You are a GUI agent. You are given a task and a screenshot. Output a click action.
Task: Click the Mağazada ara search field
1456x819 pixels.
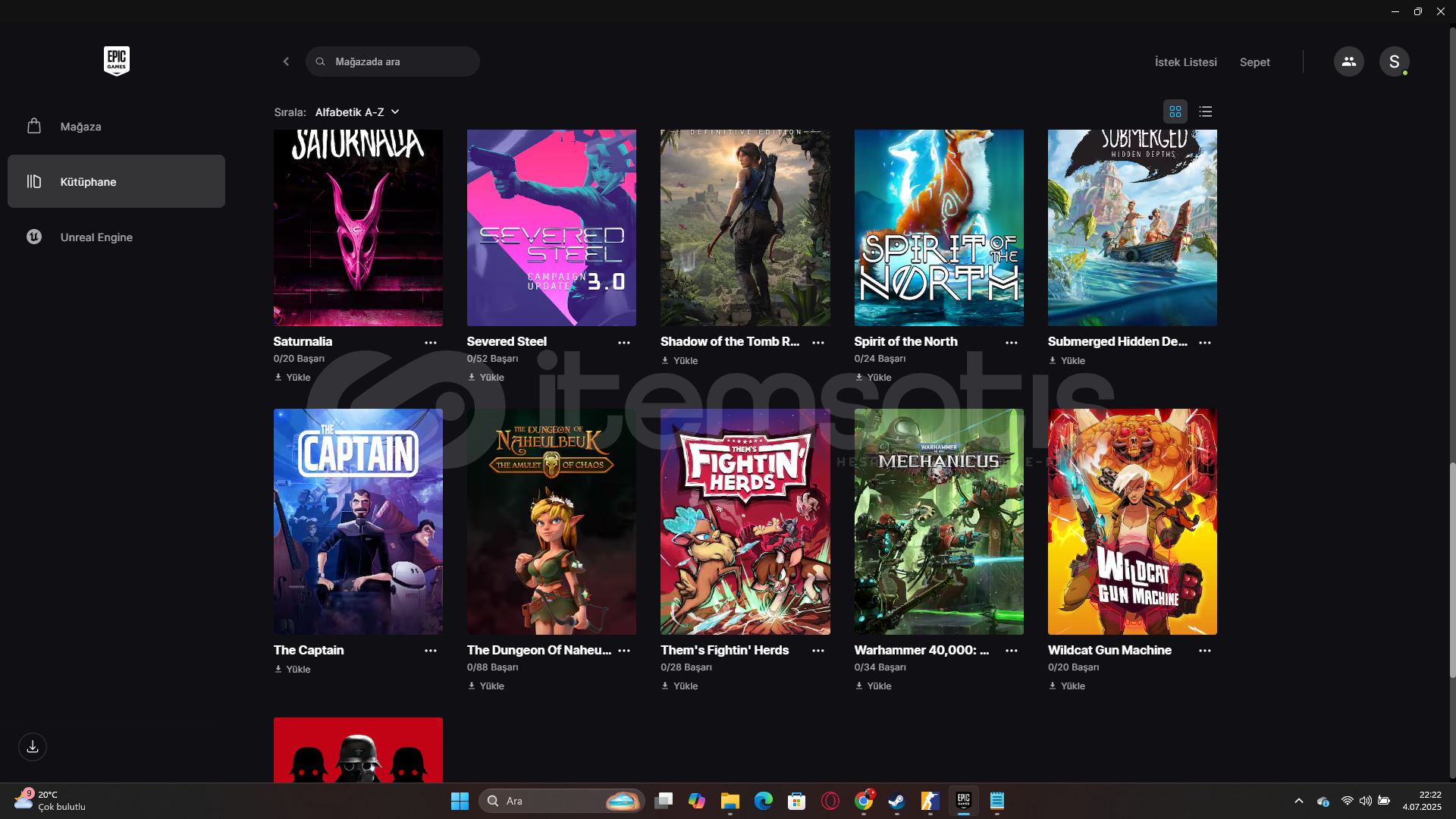[x=392, y=61]
